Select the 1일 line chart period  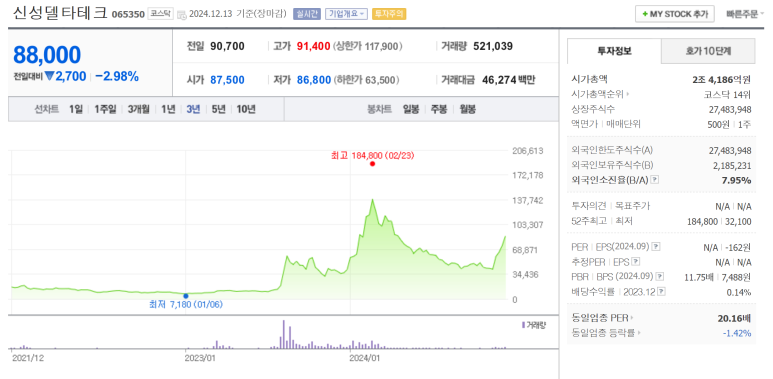click(x=76, y=109)
